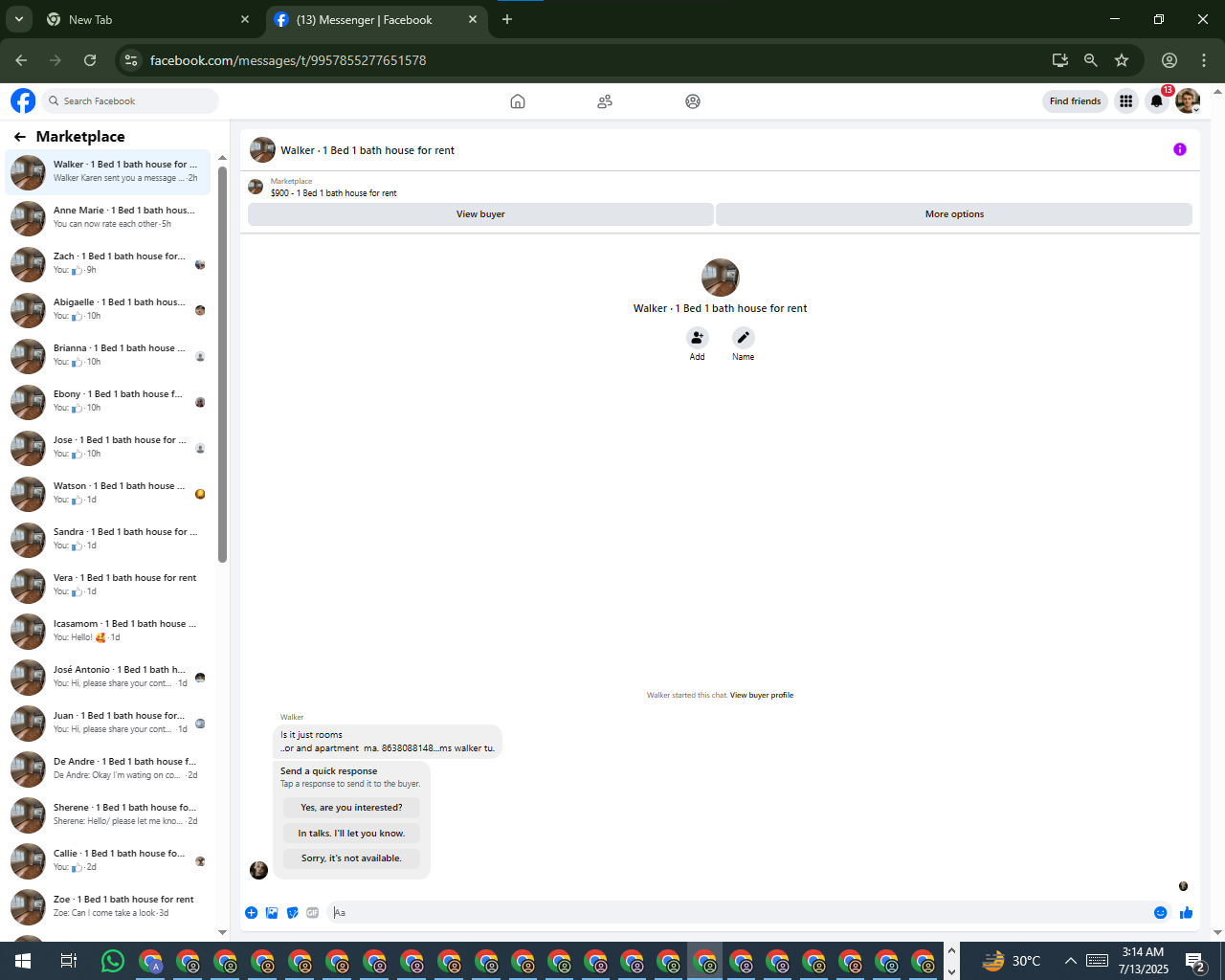1225x980 pixels.
Task: Open Anne Marie conversation
Action: 108,217
